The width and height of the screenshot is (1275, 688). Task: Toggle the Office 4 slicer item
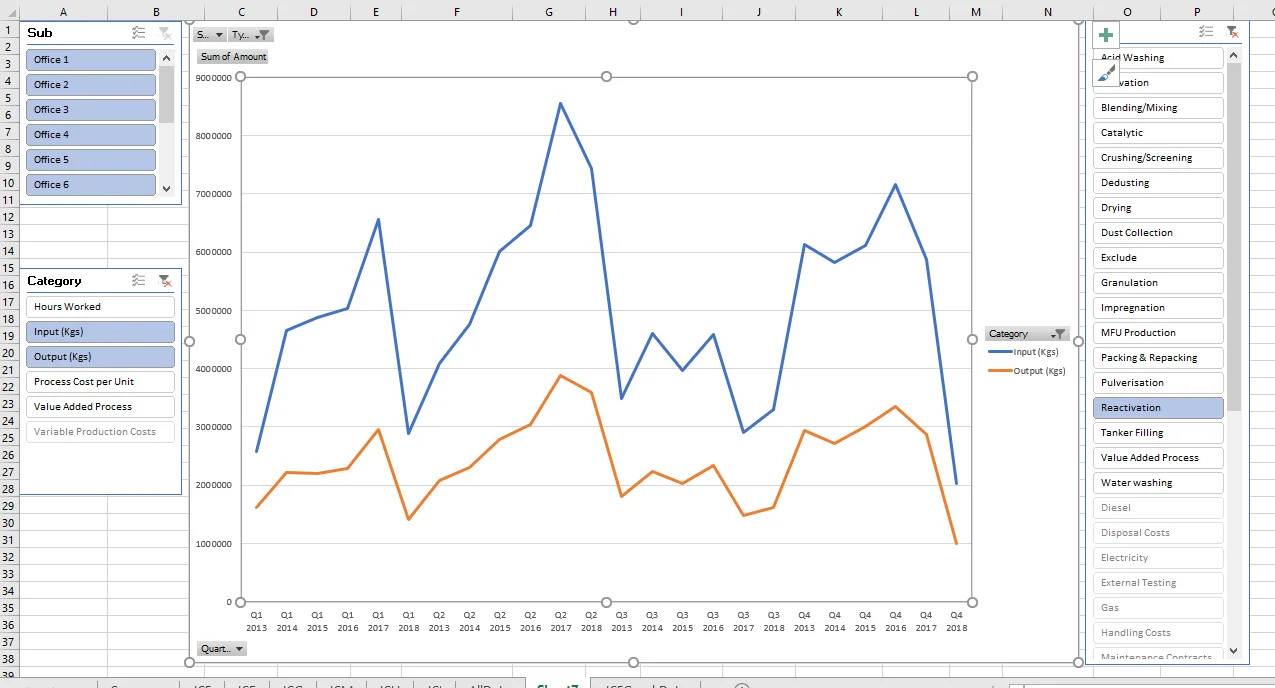tap(91, 135)
